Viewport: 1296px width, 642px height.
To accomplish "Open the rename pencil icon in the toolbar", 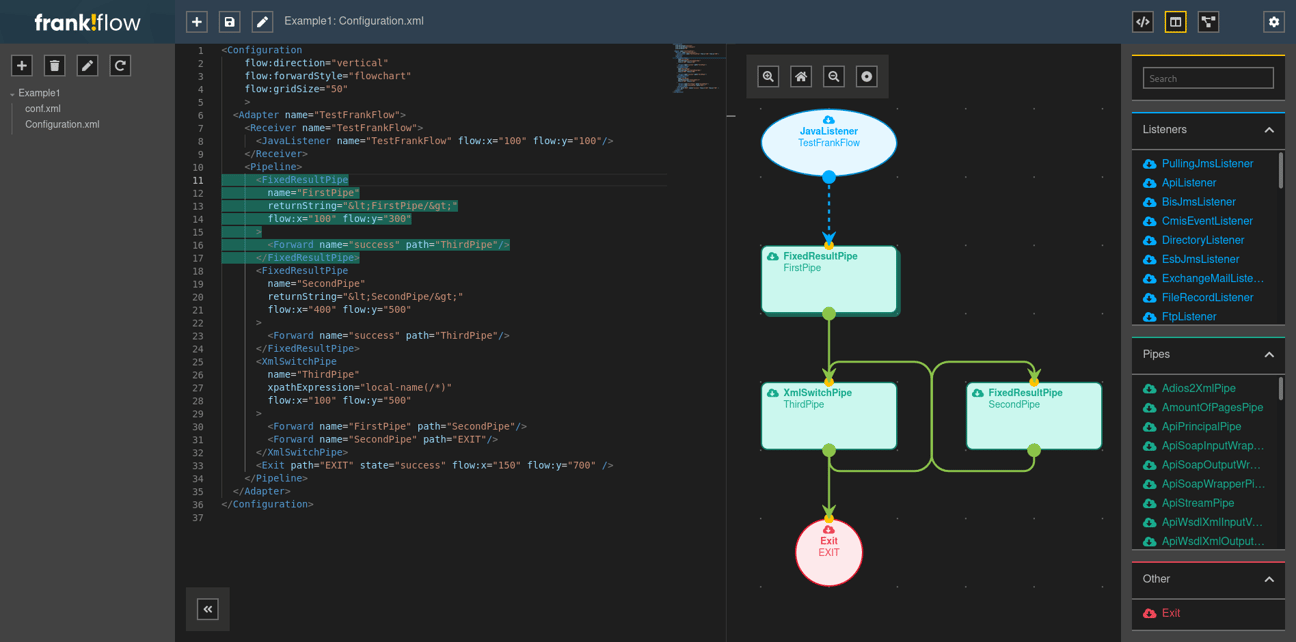I will coord(261,21).
